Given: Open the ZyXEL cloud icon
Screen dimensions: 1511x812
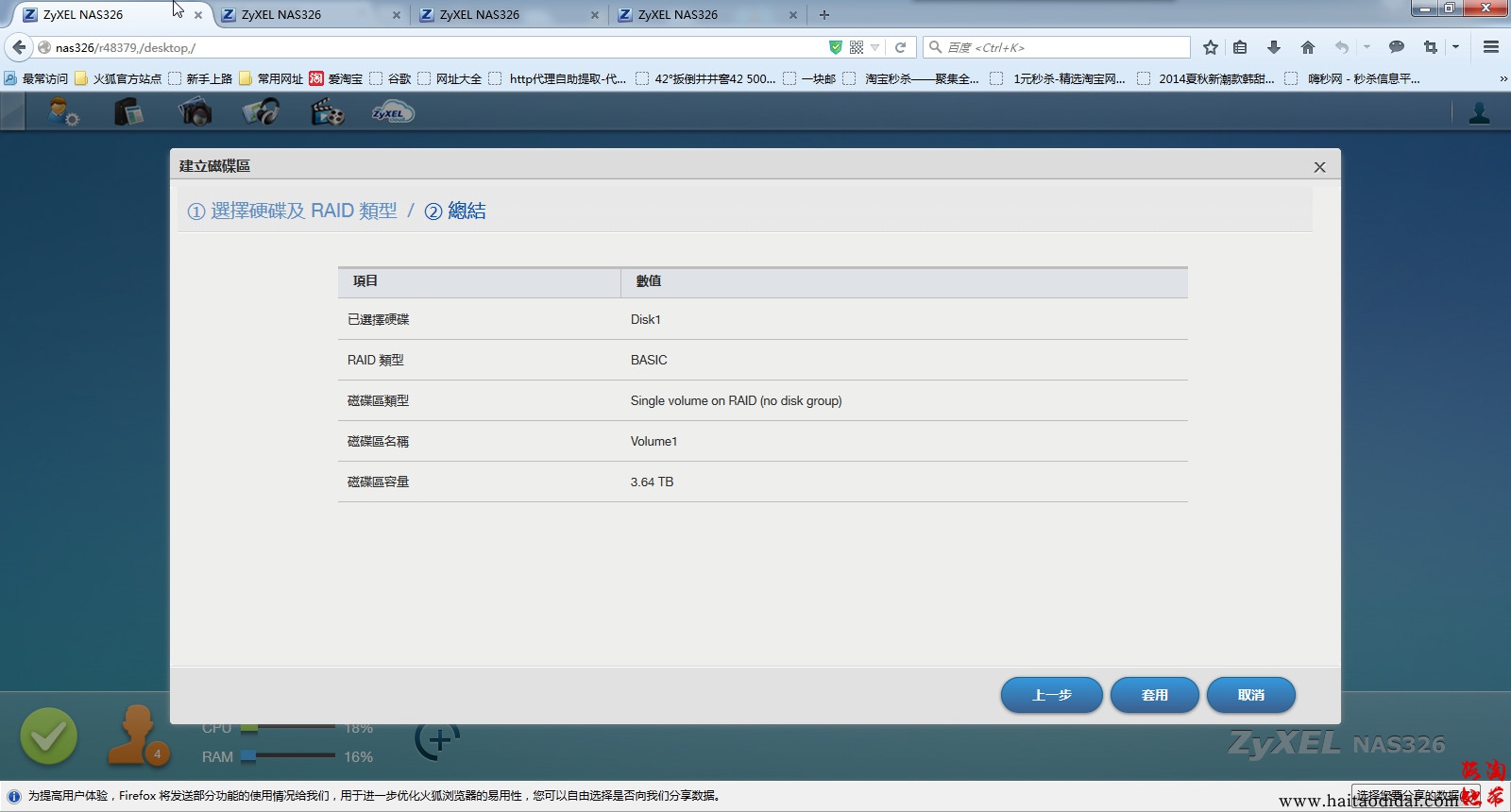Looking at the screenshot, I should [x=392, y=113].
